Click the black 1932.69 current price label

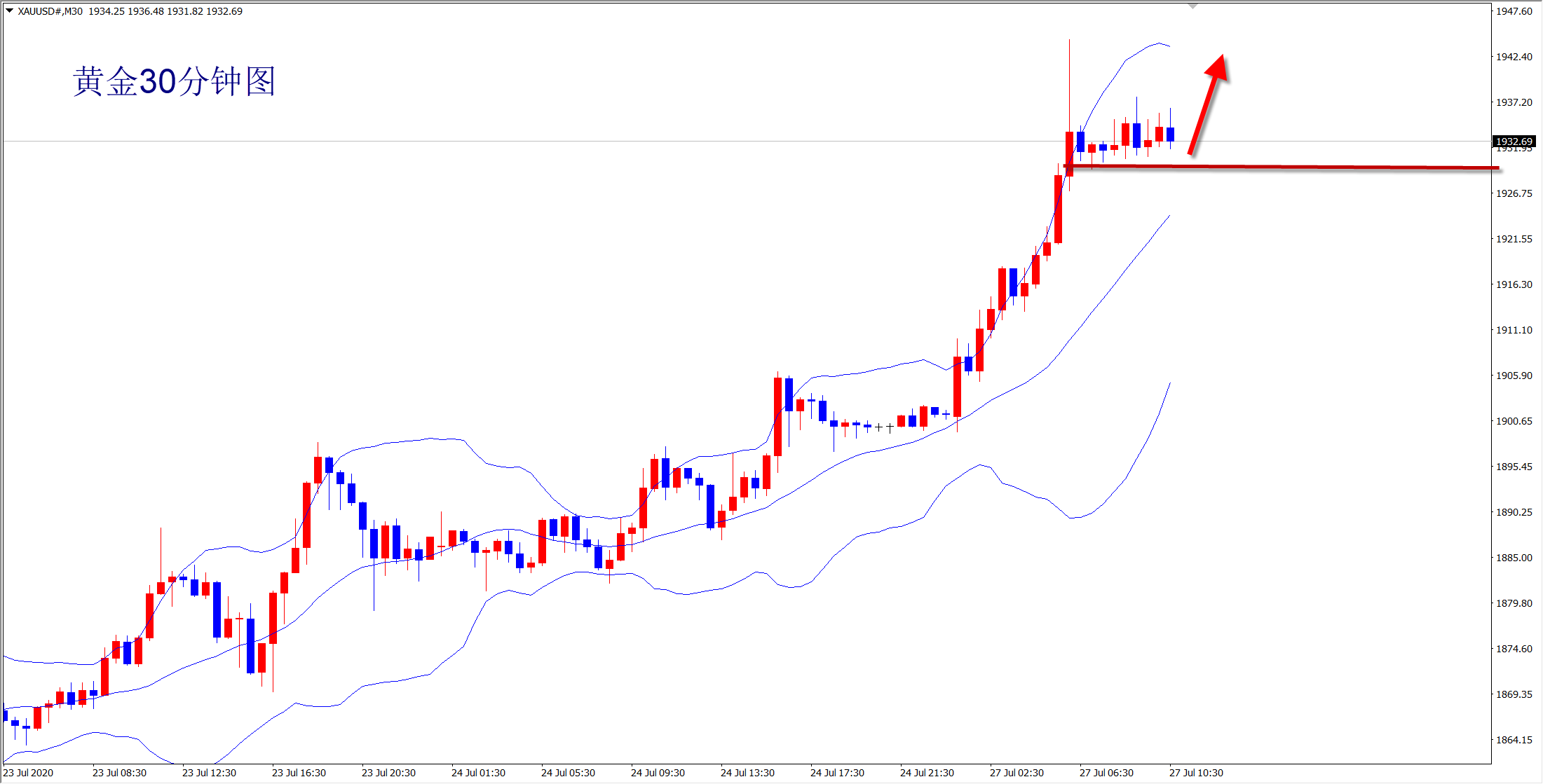point(1514,142)
